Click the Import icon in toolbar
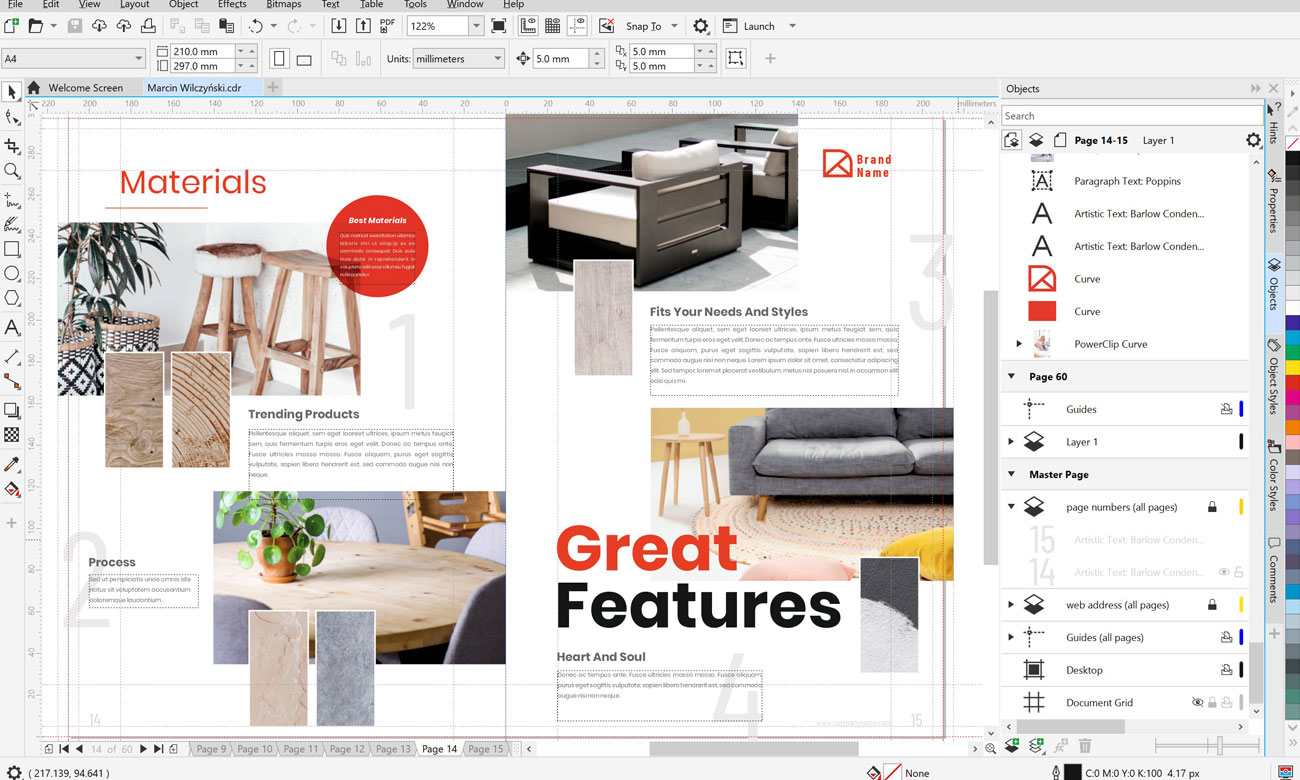Image resolution: width=1300 pixels, height=780 pixels. pos(339,26)
